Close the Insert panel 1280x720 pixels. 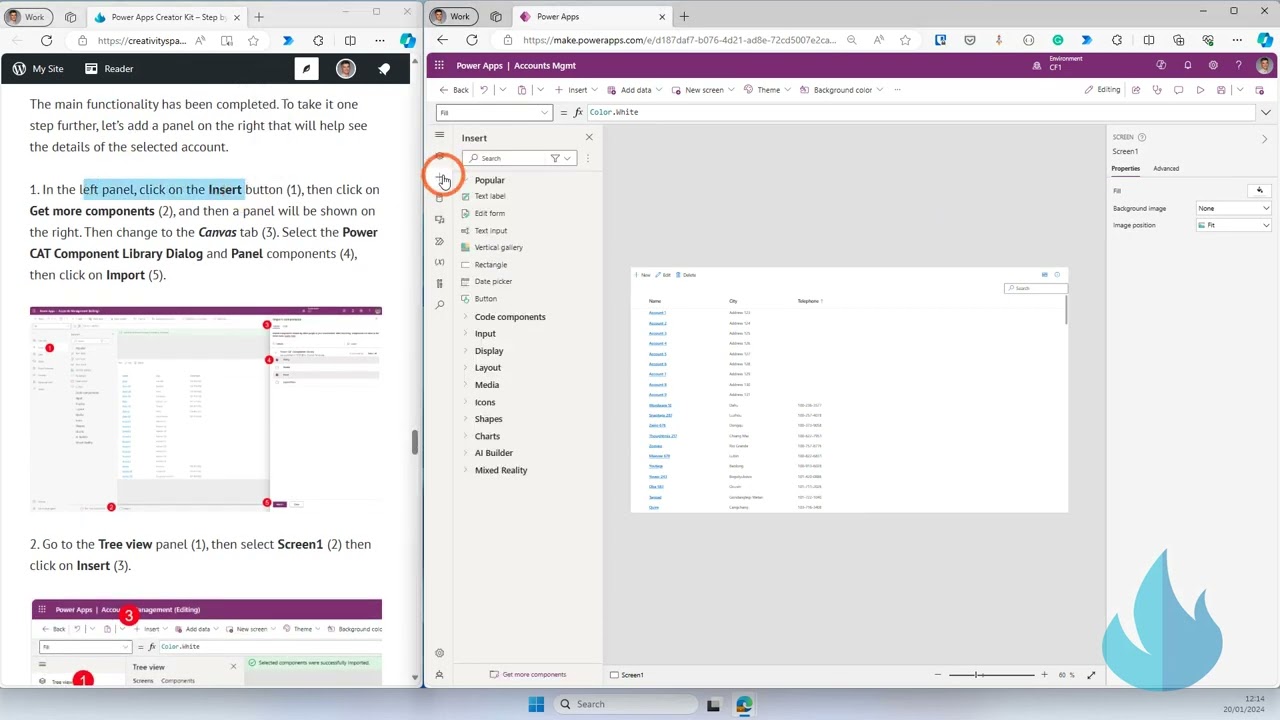(x=589, y=137)
